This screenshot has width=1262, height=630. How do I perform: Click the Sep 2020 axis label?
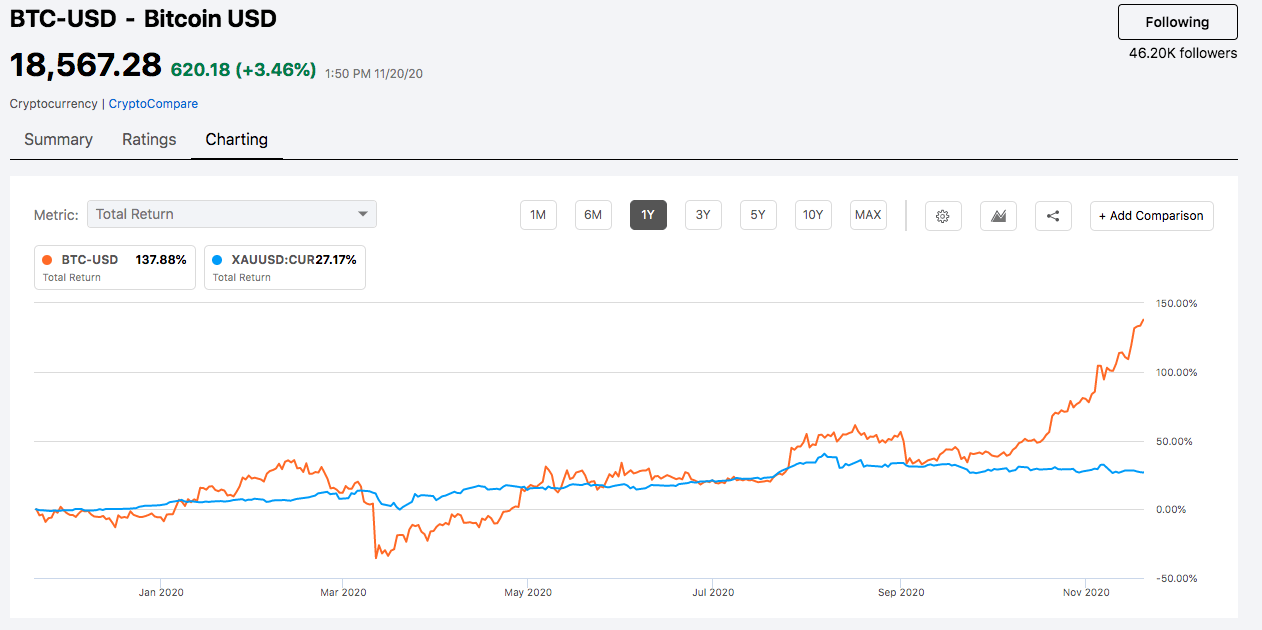[x=901, y=592]
